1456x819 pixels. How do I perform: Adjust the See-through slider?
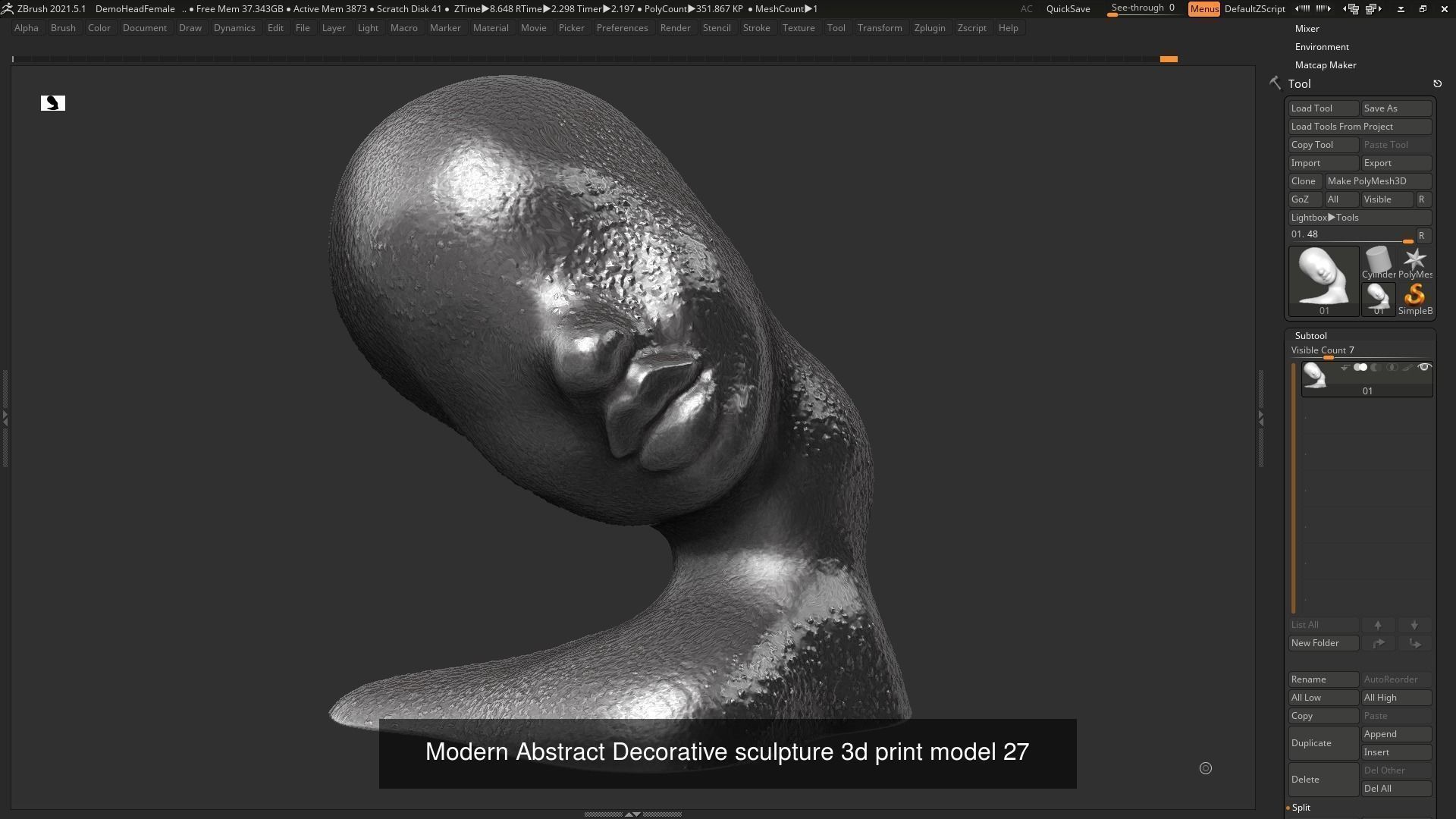pyautogui.click(x=1144, y=8)
